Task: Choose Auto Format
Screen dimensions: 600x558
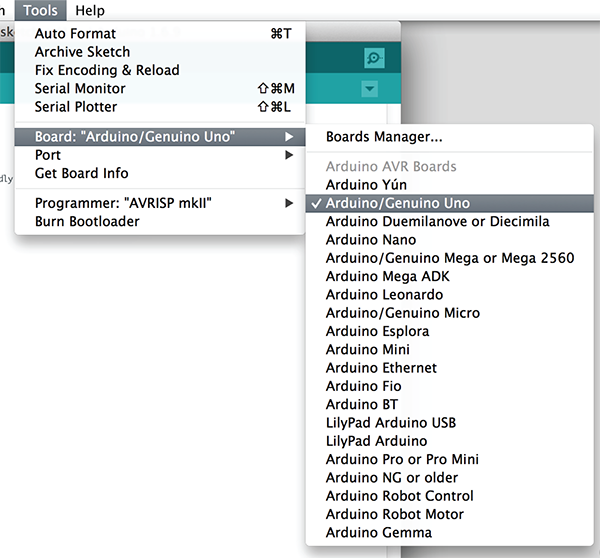Action: (160, 34)
